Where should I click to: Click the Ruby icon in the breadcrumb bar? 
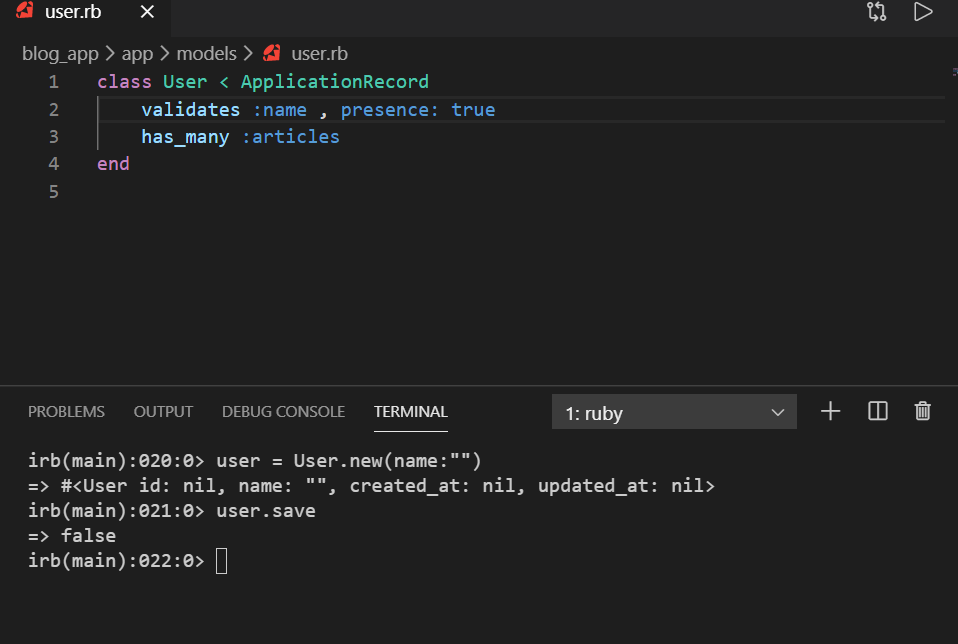point(270,53)
